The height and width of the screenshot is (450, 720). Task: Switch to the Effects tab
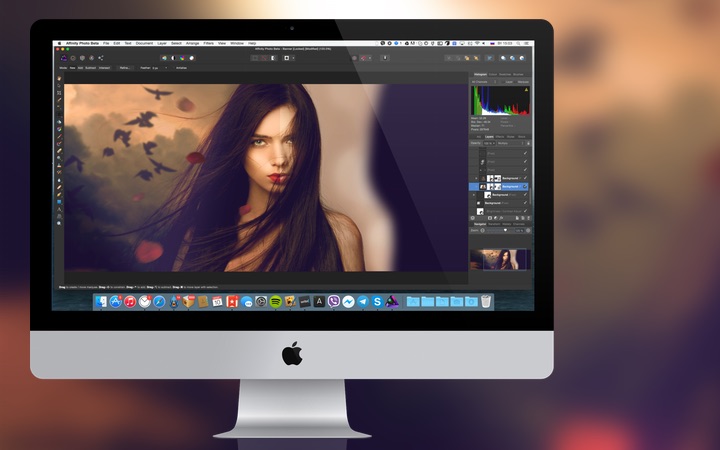[500, 136]
